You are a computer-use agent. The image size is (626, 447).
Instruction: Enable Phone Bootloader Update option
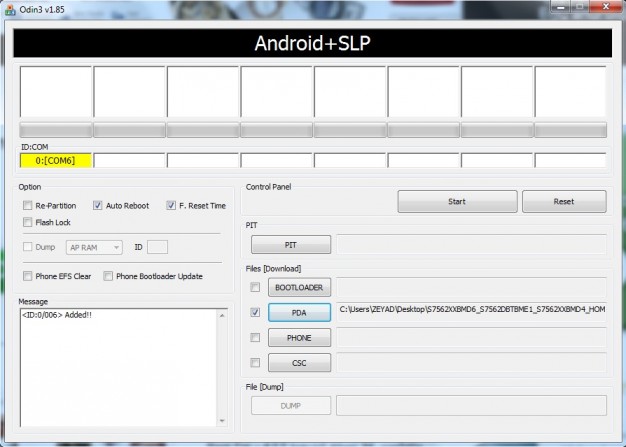pos(108,276)
